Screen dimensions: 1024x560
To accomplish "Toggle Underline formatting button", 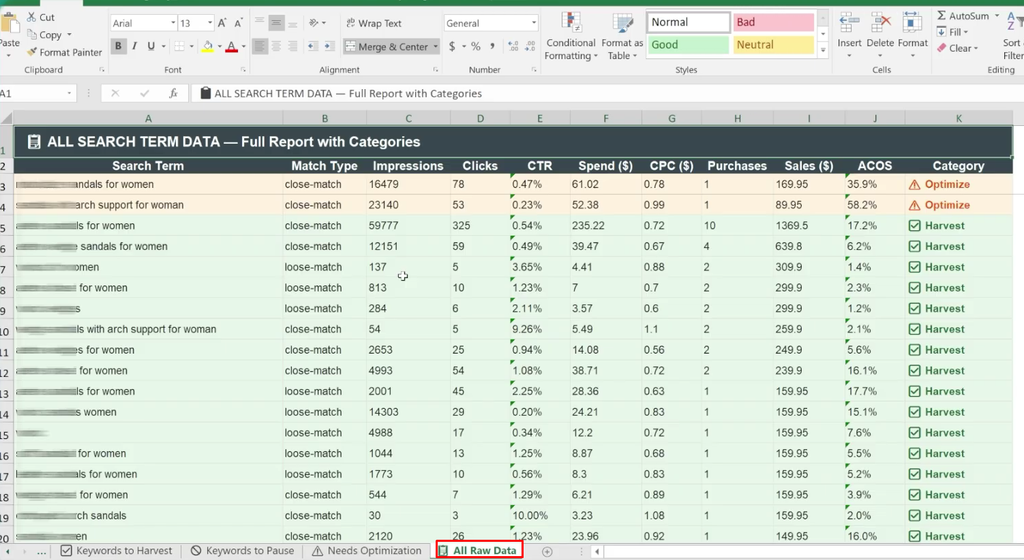I will point(151,46).
